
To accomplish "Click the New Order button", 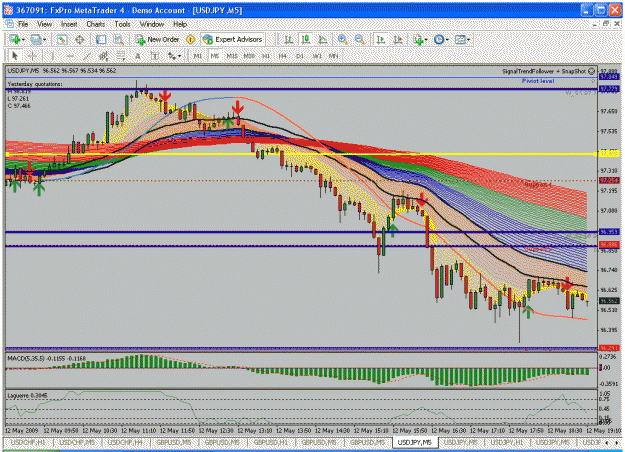I will [157, 39].
